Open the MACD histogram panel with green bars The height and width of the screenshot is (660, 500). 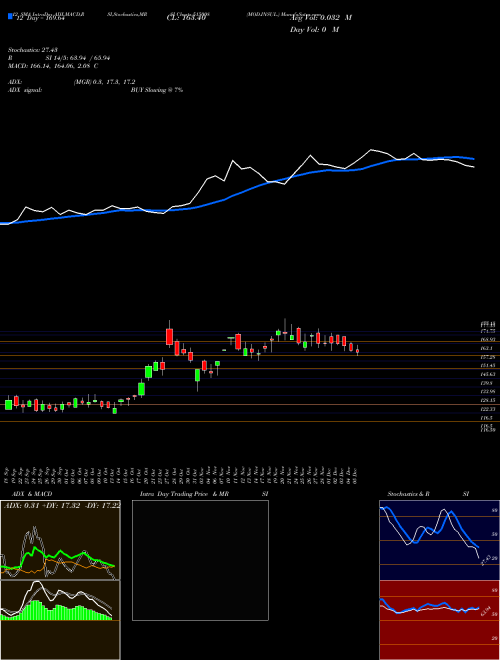pos(60,620)
